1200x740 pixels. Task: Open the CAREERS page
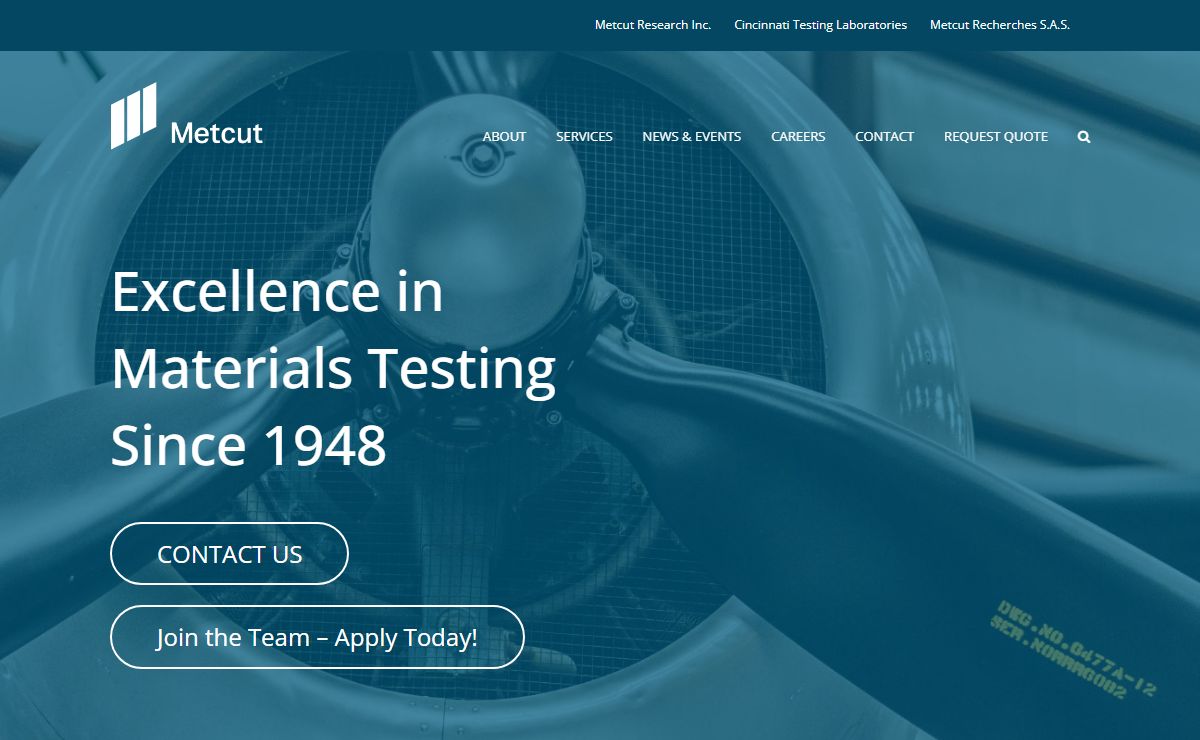798,137
